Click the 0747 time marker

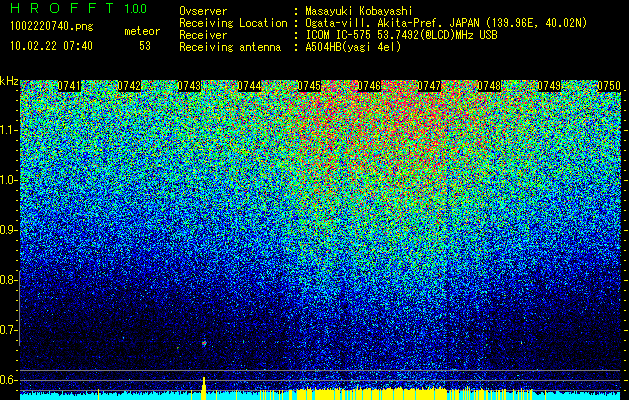pos(429,86)
